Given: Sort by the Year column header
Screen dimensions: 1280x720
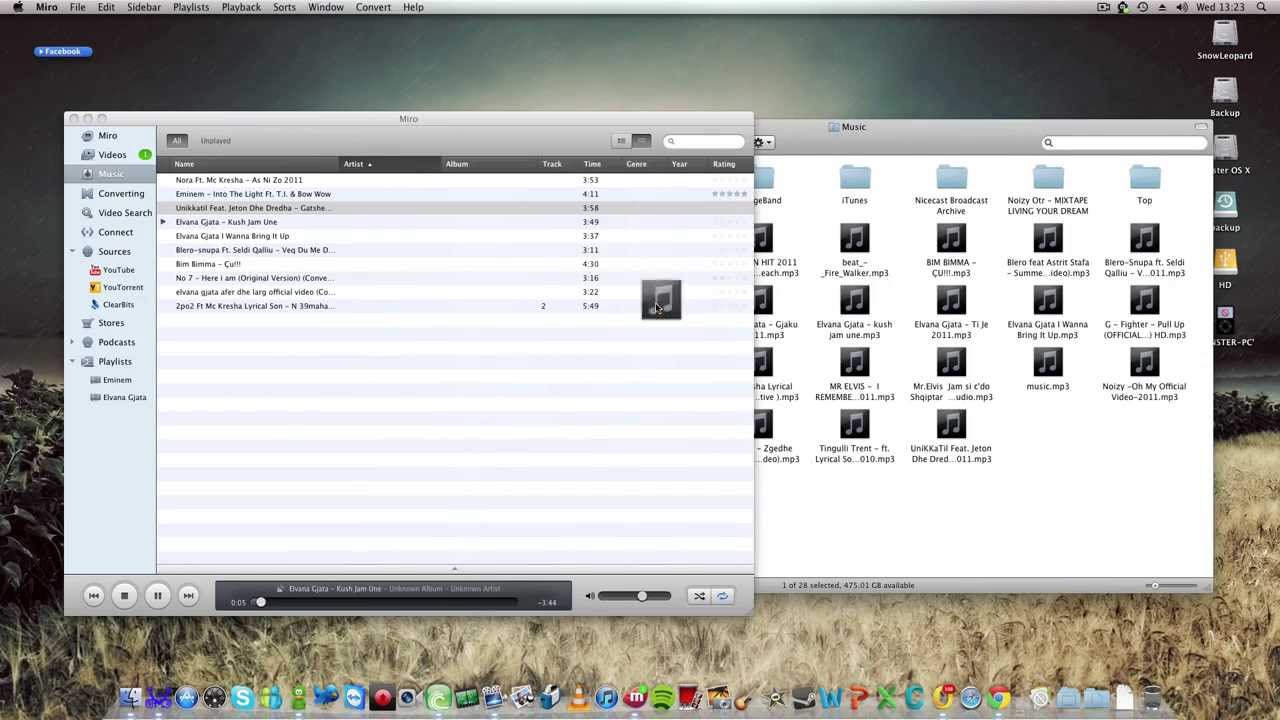Looking at the screenshot, I should pyautogui.click(x=679, y=164).
